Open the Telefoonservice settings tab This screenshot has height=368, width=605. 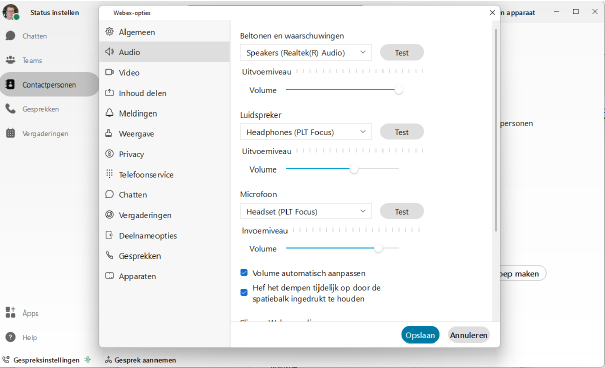[165, 174]
